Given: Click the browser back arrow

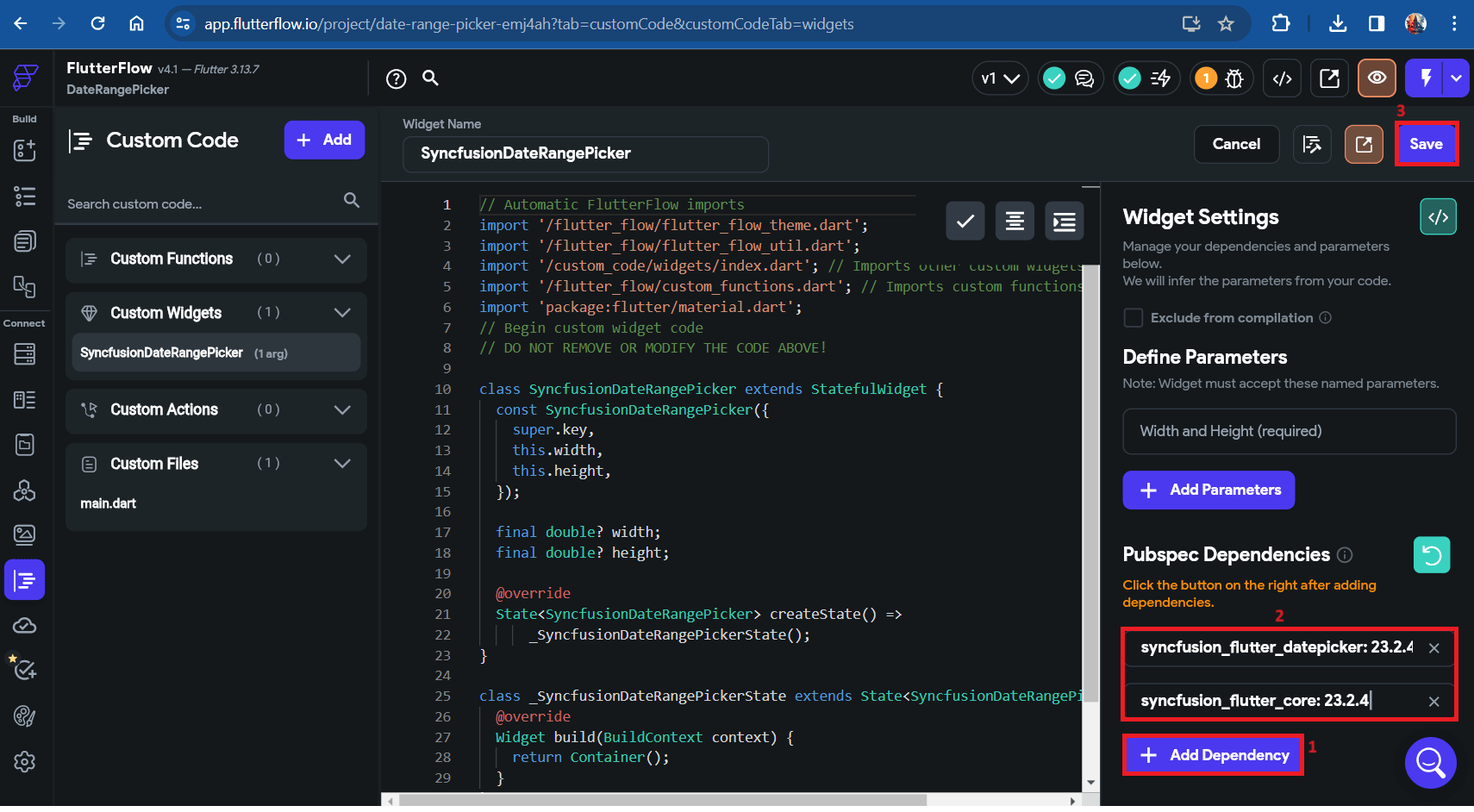Looking at the screenshot, I should (21, 23).
